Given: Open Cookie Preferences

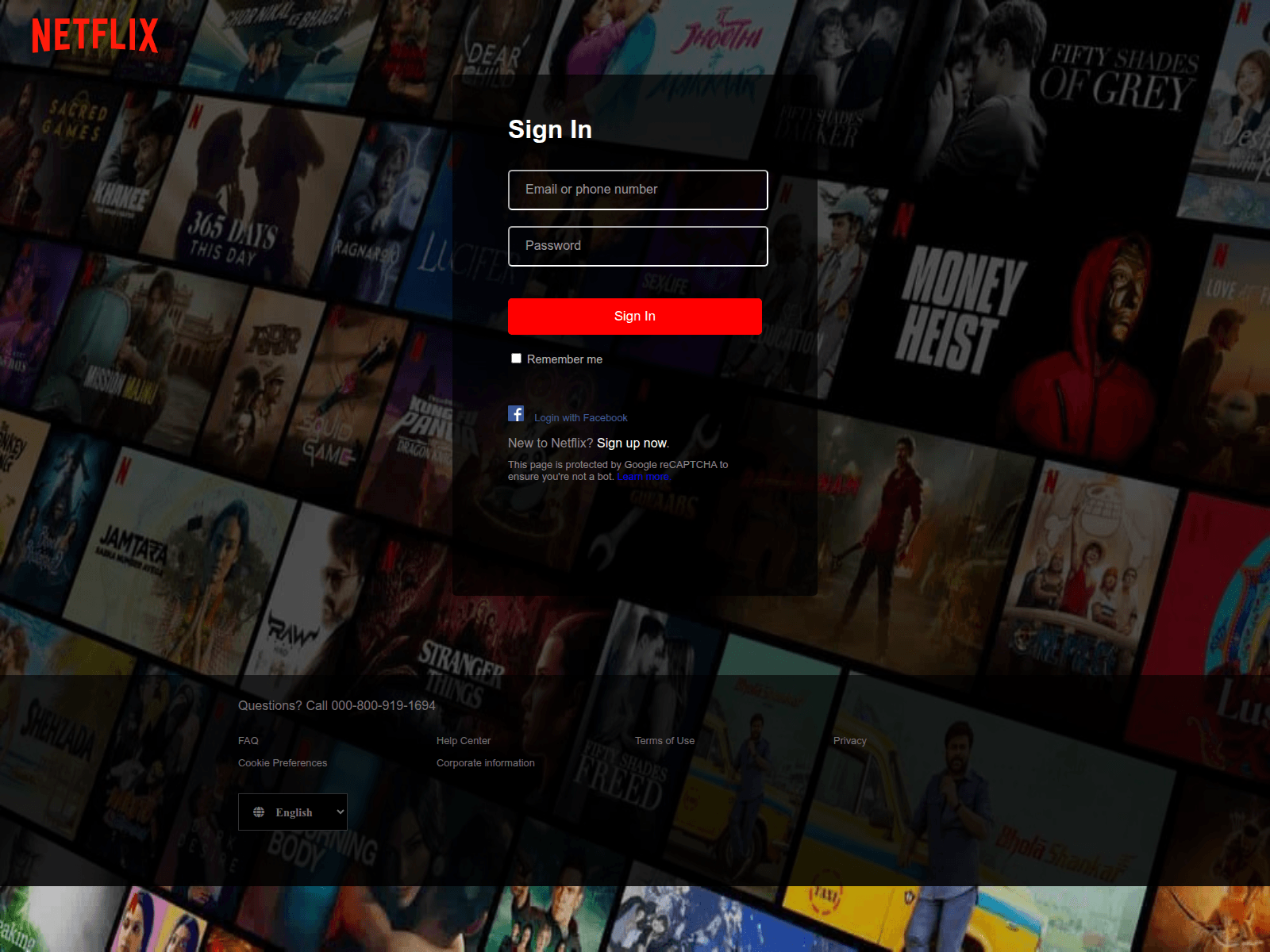Looking at the screenshot, I should [282, 762].
